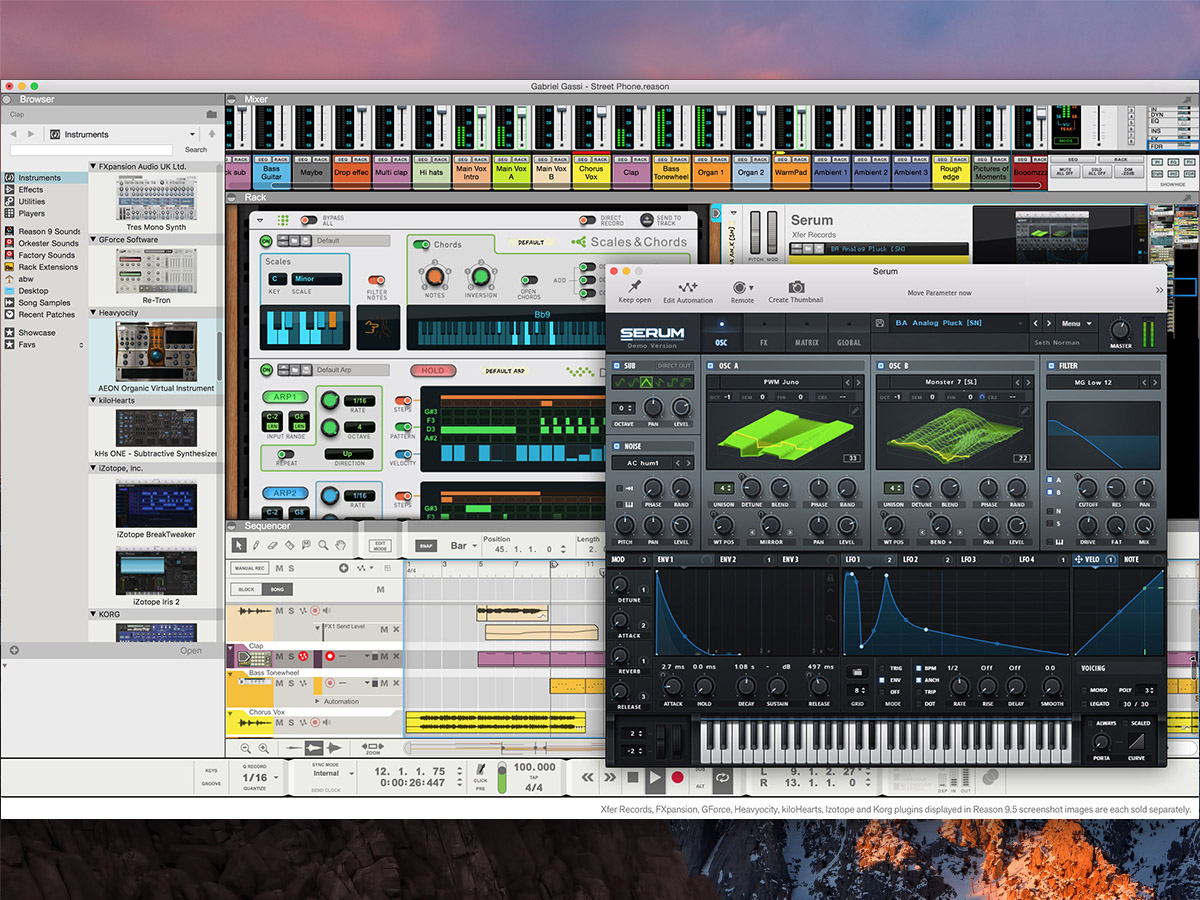
Task: Click the expand chevrons at the Serum toolbar's right
Action: pyautogui.click(x=1159, y=290)
